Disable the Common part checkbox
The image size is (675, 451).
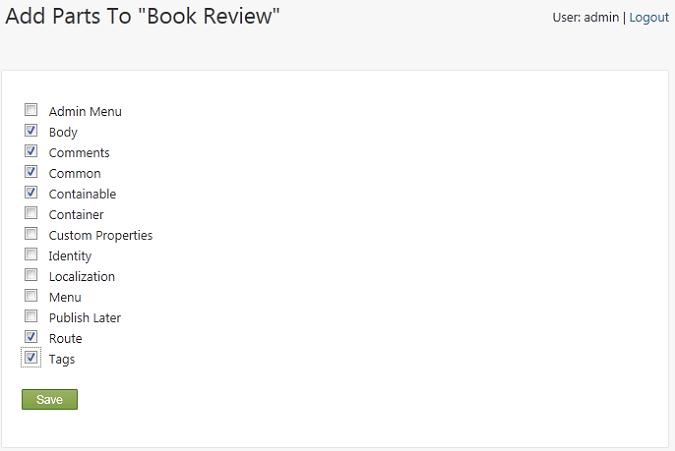coord(31,171)
